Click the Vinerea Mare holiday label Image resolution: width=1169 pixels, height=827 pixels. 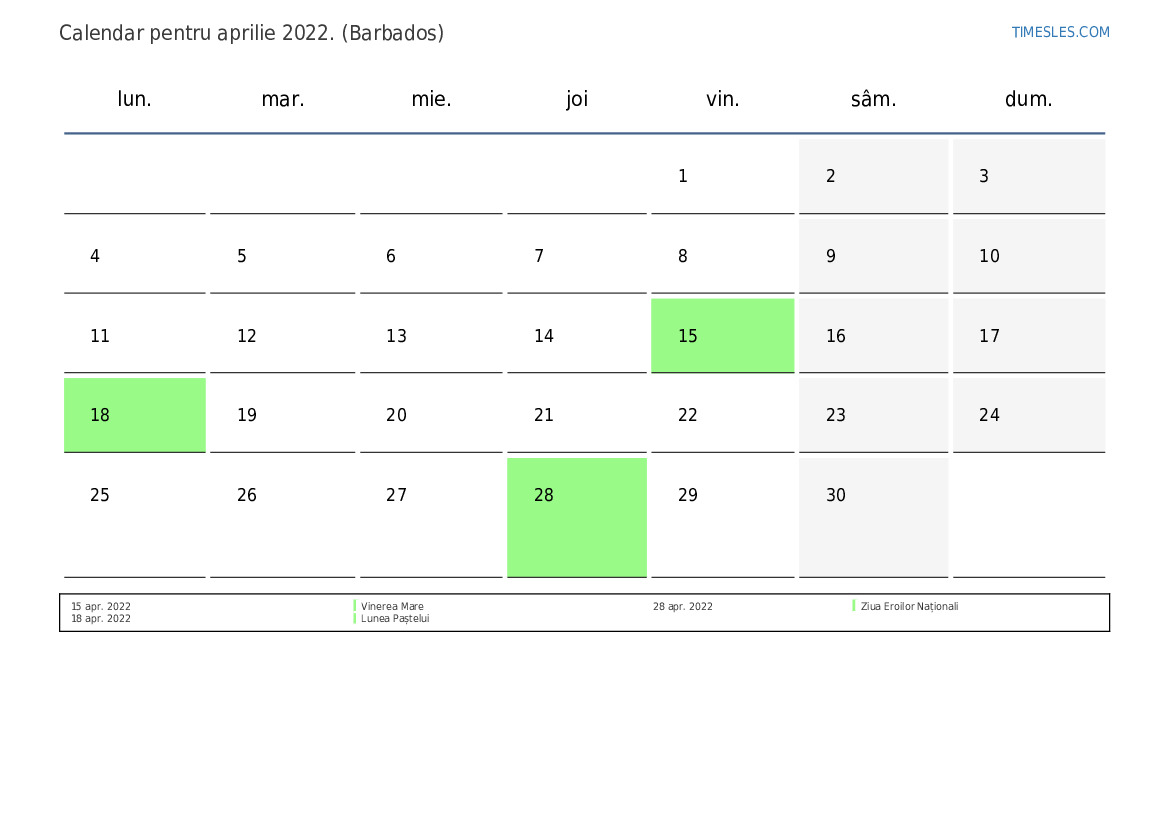click(392, 606)
